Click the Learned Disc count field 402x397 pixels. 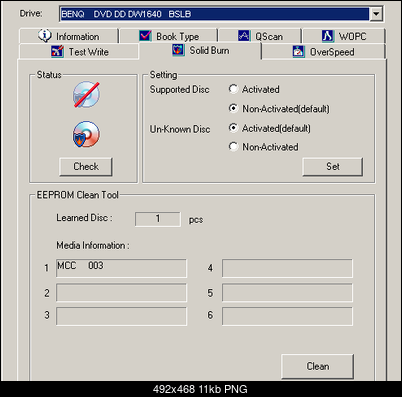coord(158,219)
